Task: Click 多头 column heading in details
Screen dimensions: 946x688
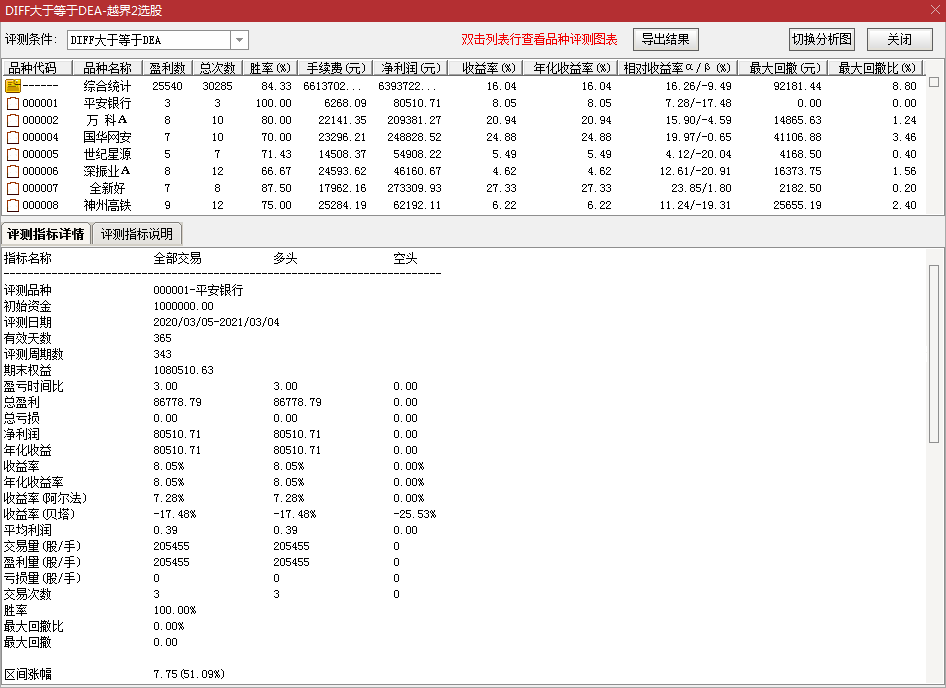Action: tap(285, 258)
